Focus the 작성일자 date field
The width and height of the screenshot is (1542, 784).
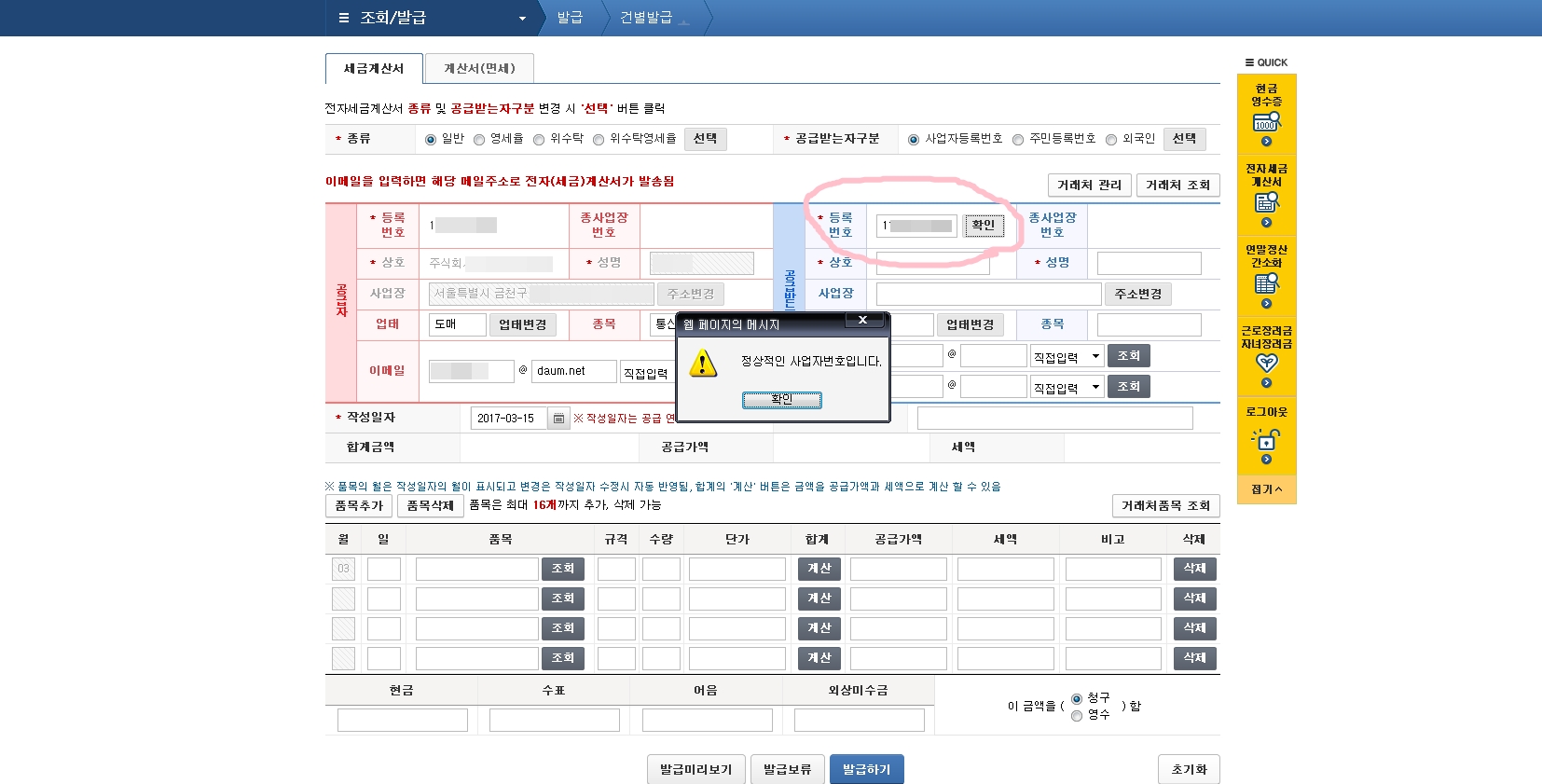(510, 419)
